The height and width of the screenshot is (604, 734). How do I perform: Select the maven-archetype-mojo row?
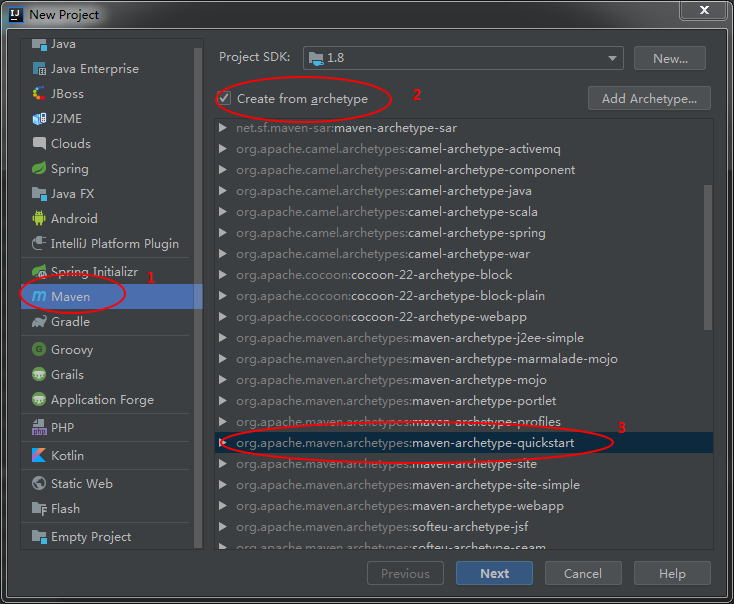(464, 380)
